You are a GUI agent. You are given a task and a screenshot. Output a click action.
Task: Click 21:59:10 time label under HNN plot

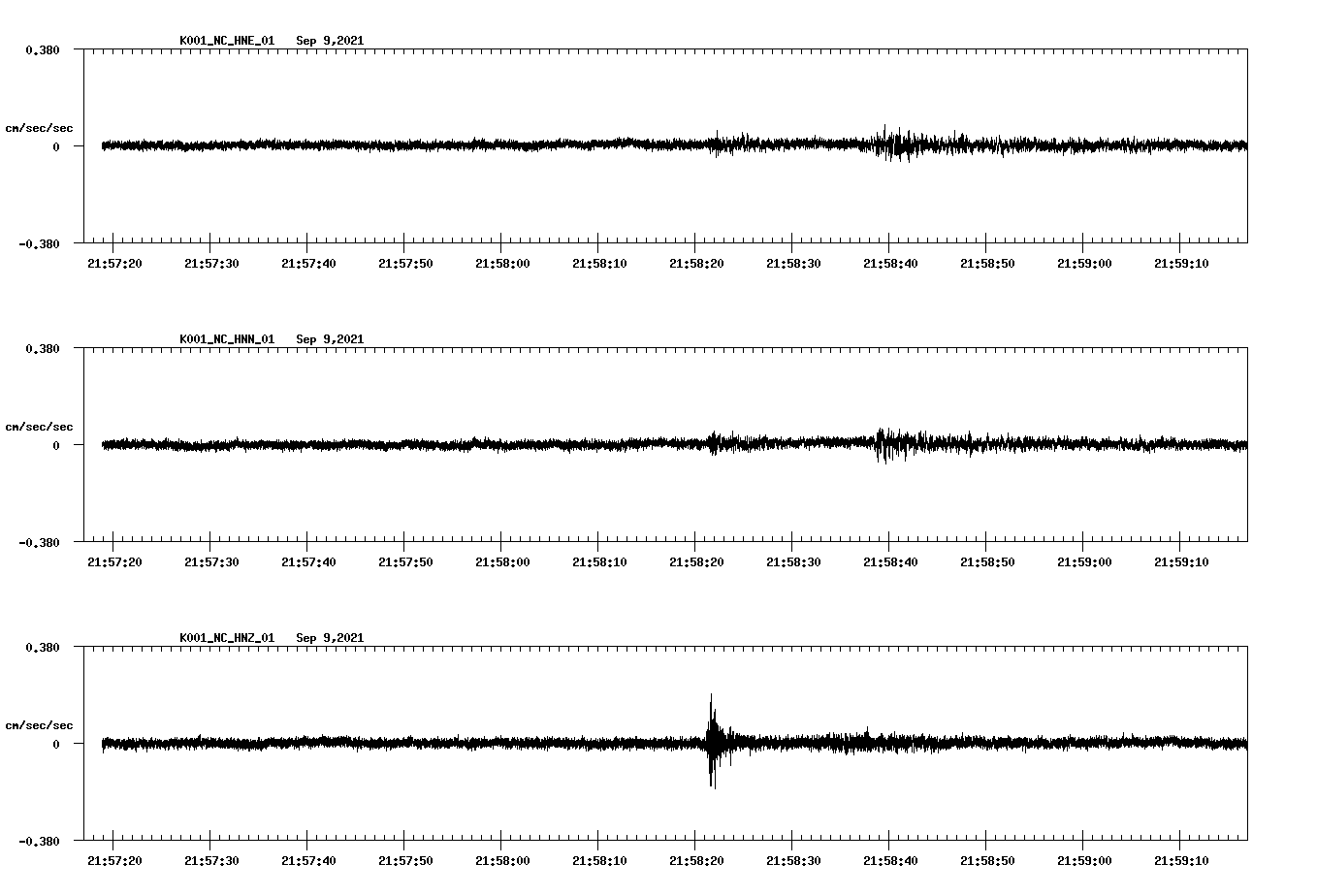point(1181,562)
